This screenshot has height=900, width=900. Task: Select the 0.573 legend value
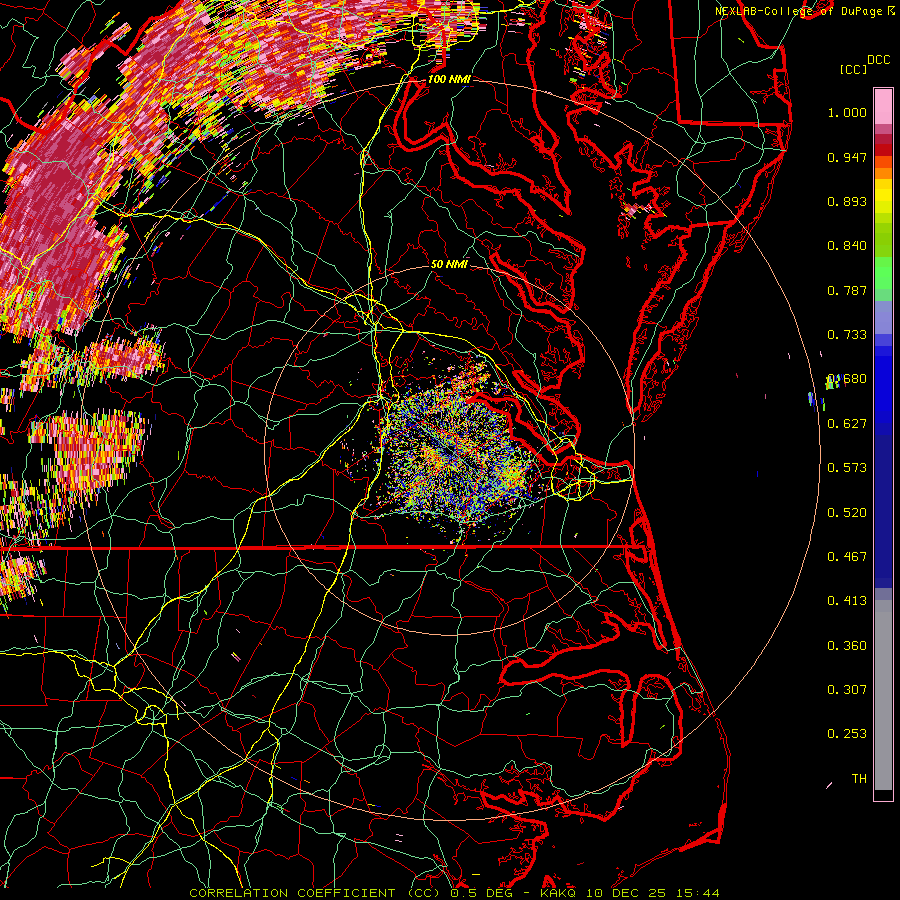pos(847,468)
